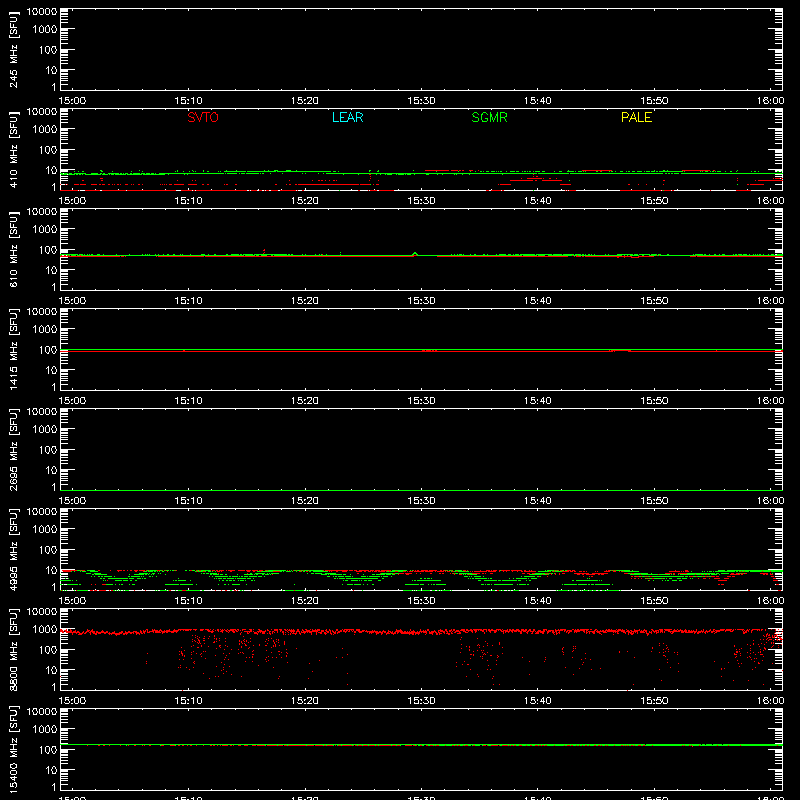
Task: Click 15:30 tick label below 4995 MHz panel
Action: 421,601
